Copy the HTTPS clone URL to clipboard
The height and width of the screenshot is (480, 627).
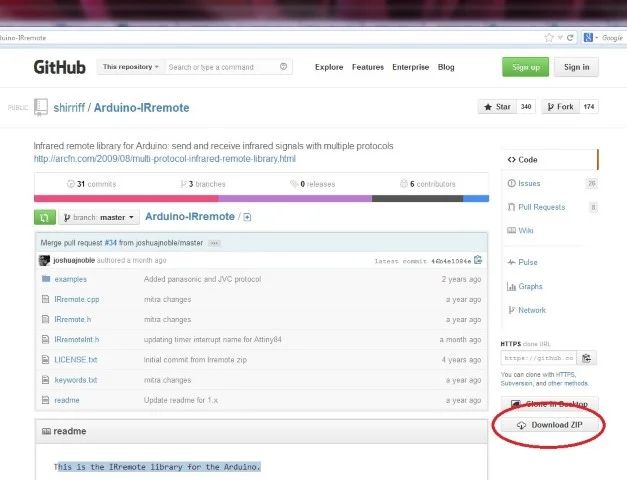pyautogui.click(x=586, y=358)
